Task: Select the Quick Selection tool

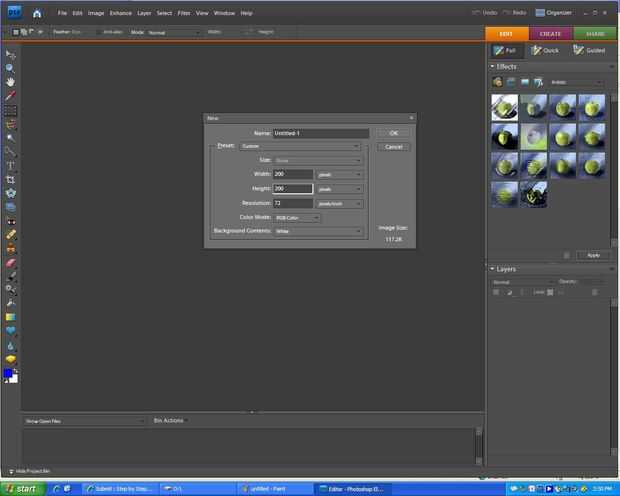Action: [11, 152]
